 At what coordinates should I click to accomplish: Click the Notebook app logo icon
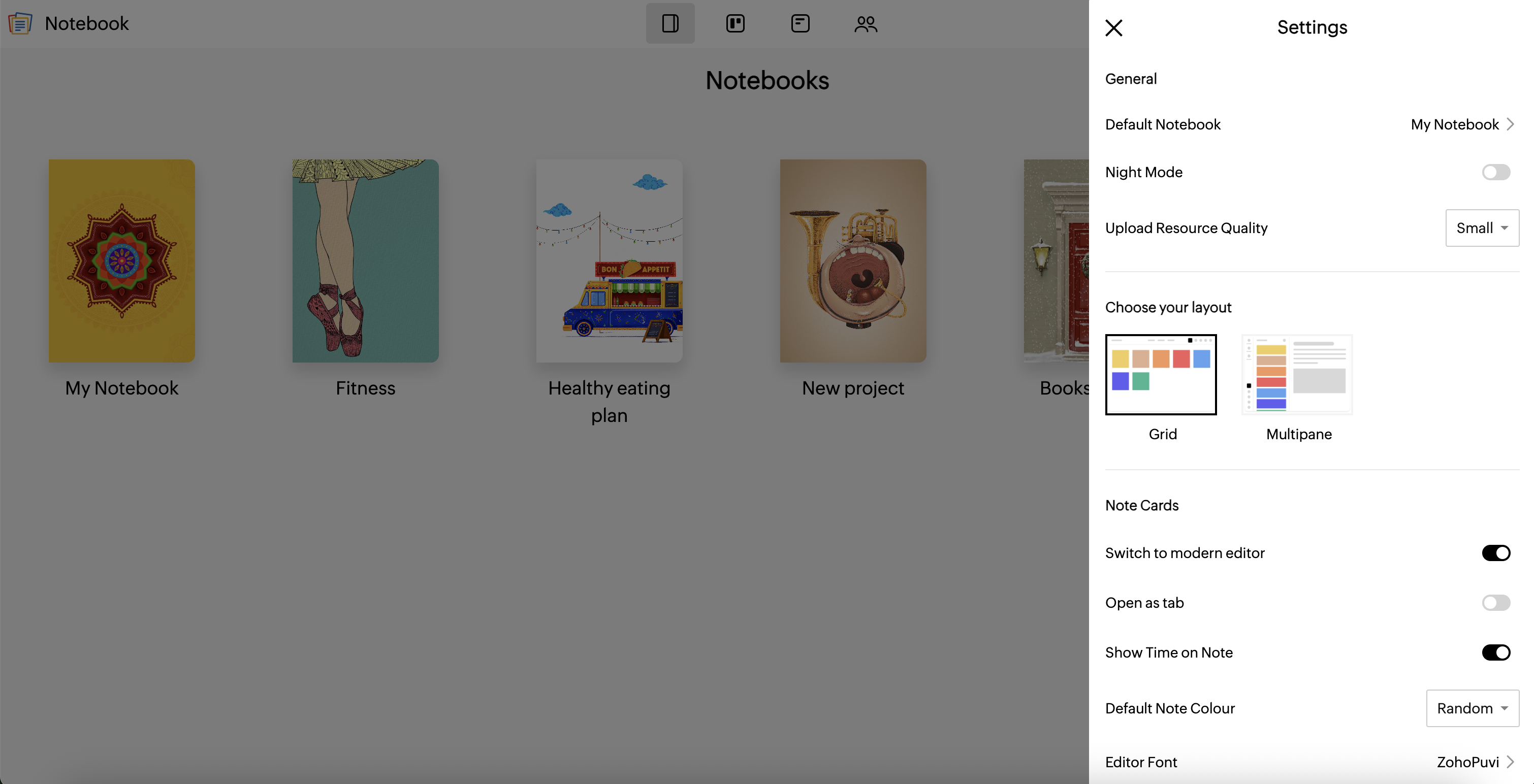pos(20,23)
